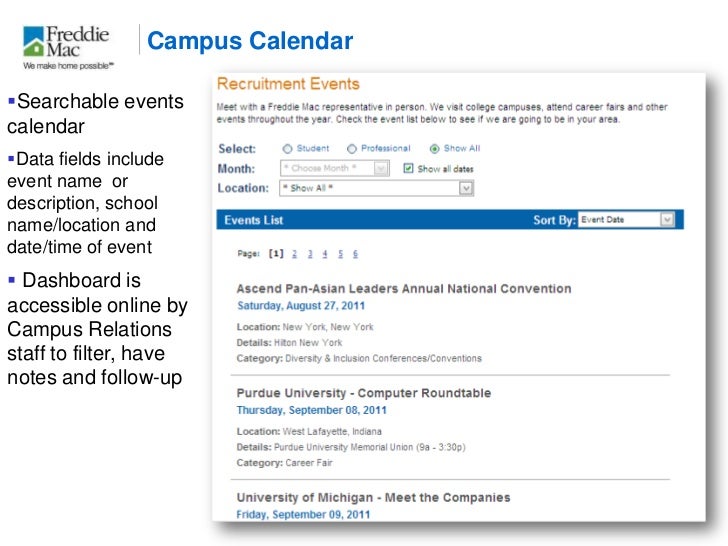Open Ascend Pan-Asian Leaders Annual National Convention

click(404, 289)
